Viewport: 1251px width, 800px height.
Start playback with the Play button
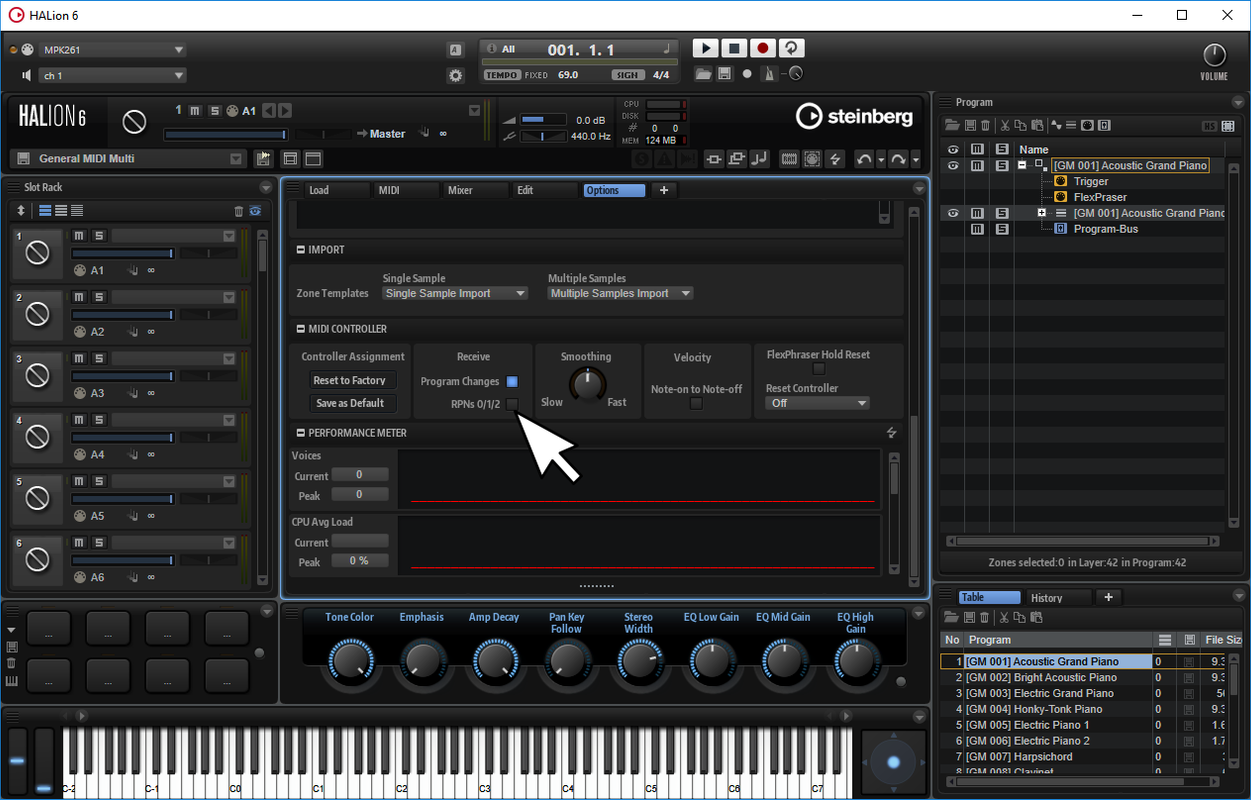(x=705, y=48)
